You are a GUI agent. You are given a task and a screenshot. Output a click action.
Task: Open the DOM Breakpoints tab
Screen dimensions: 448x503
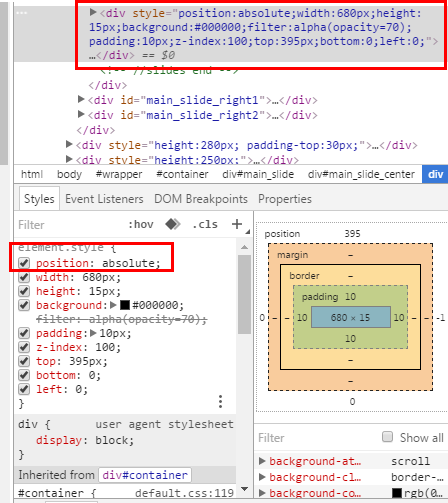[x=201, y=199]
